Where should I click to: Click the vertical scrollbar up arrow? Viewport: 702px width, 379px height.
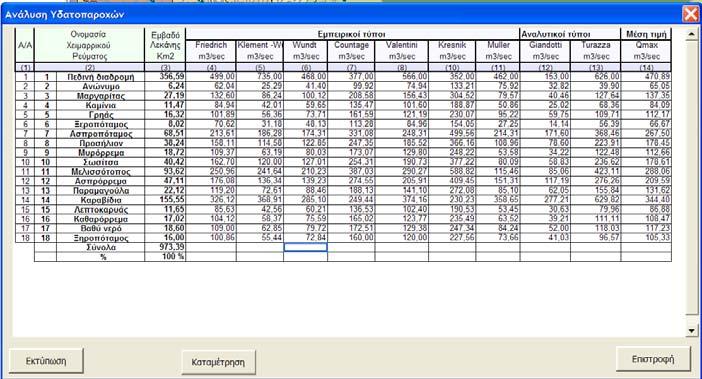pos(692,34)
